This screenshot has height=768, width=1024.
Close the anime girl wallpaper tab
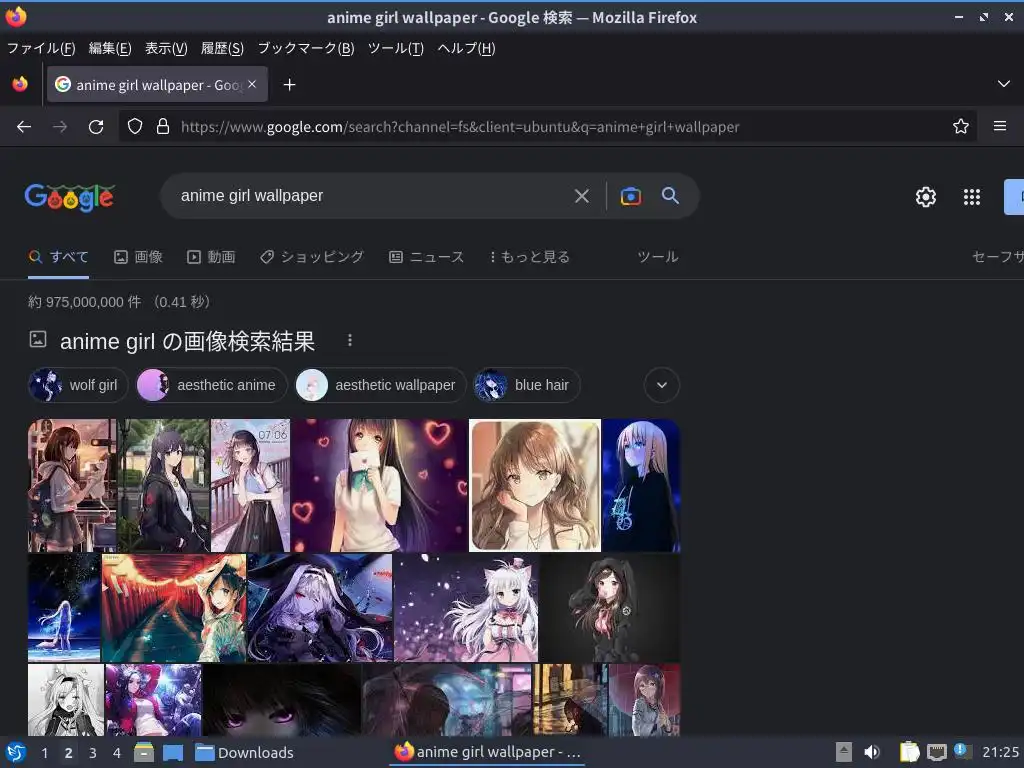pyautogui.click(x=252, y=84)
